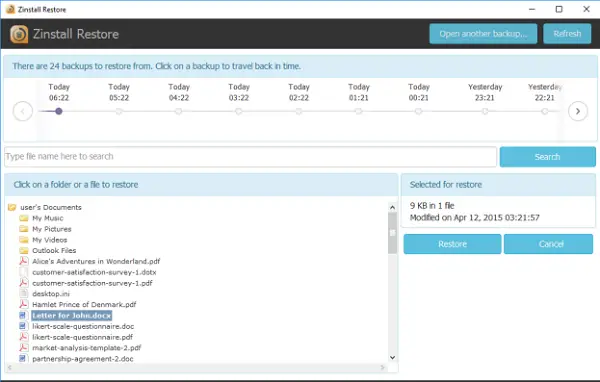The image size is (600, 382).
Task: Click file list scroll up arrow
Action: [392, 207]
